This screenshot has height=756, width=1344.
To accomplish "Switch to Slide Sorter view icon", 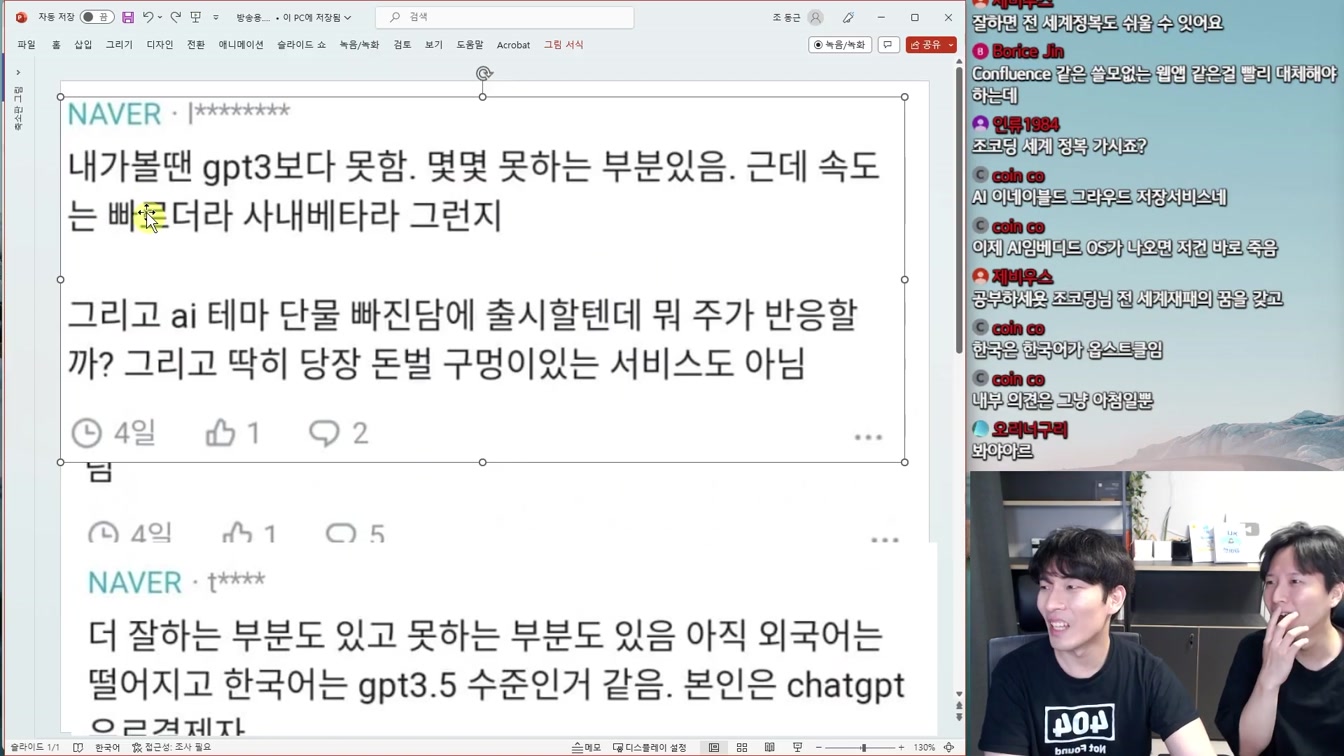I will [742, 747].
